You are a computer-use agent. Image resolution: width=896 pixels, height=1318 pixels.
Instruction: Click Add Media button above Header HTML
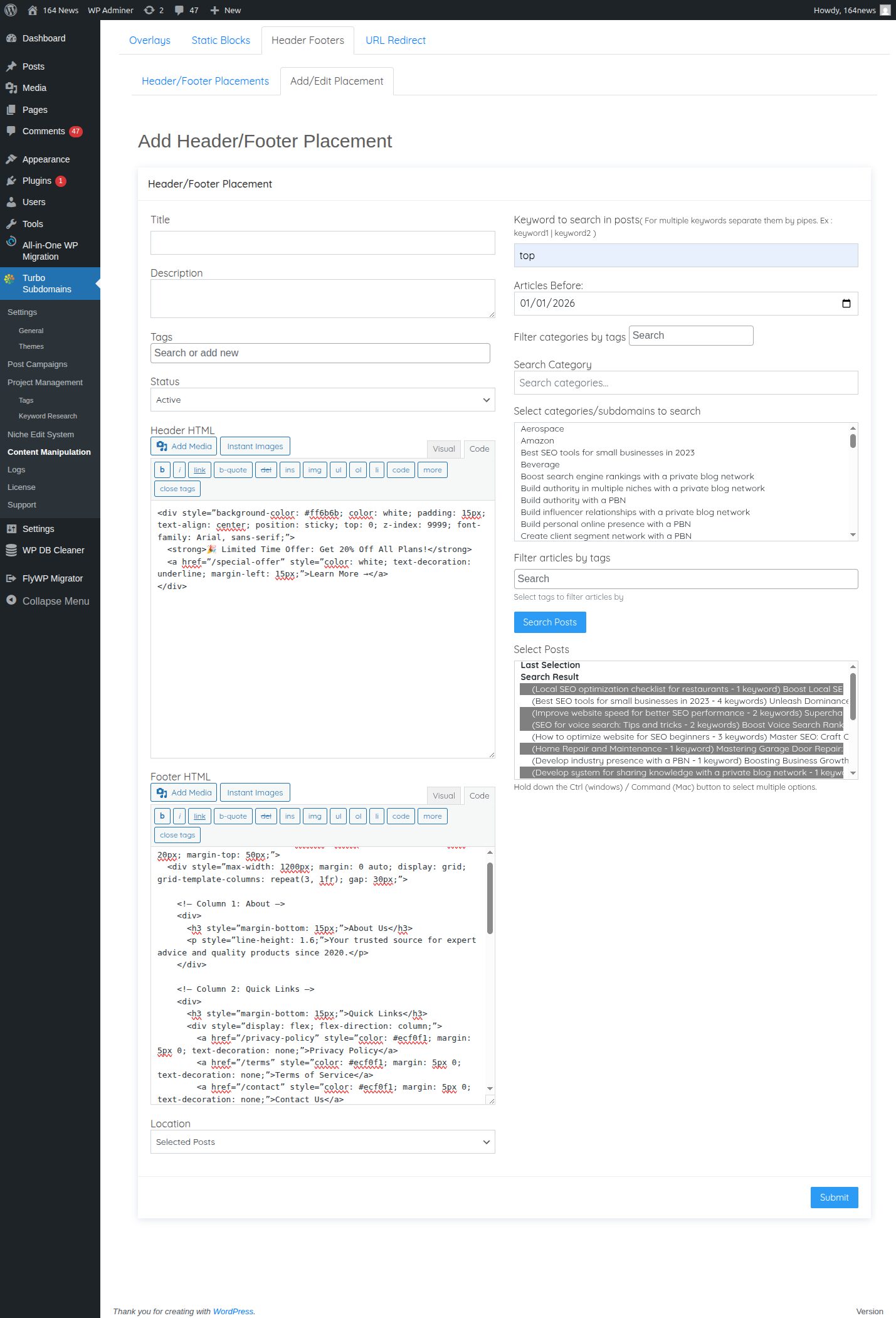coord(184,446)
